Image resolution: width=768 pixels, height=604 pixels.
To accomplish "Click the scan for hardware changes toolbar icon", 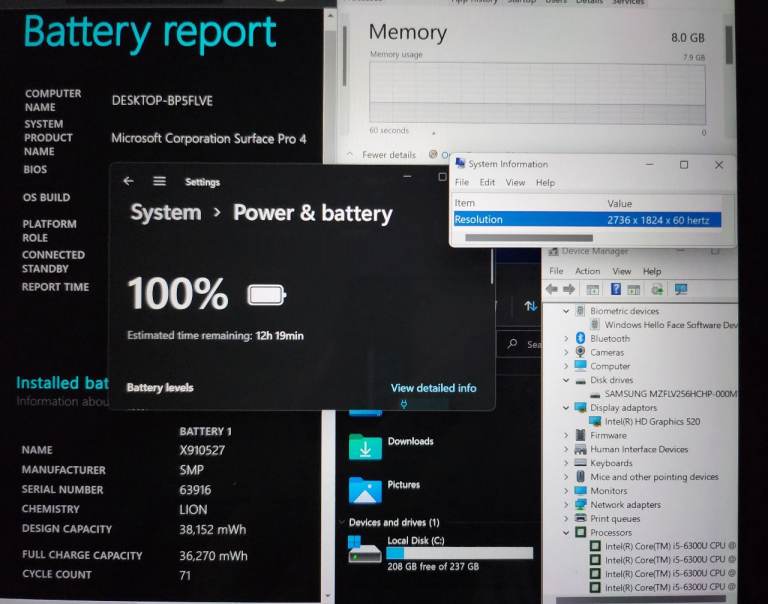I will [681, 289].
